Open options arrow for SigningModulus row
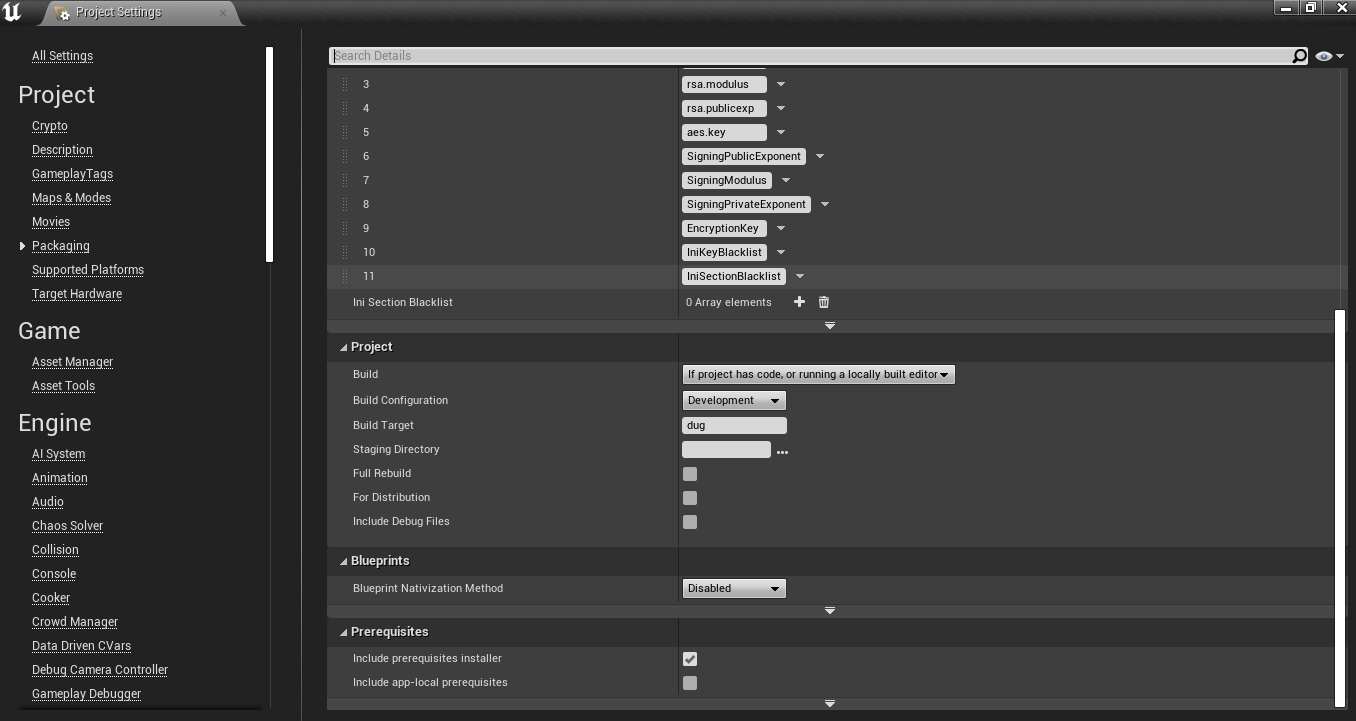The image size is (1356, 721). (x=786, y=180)
